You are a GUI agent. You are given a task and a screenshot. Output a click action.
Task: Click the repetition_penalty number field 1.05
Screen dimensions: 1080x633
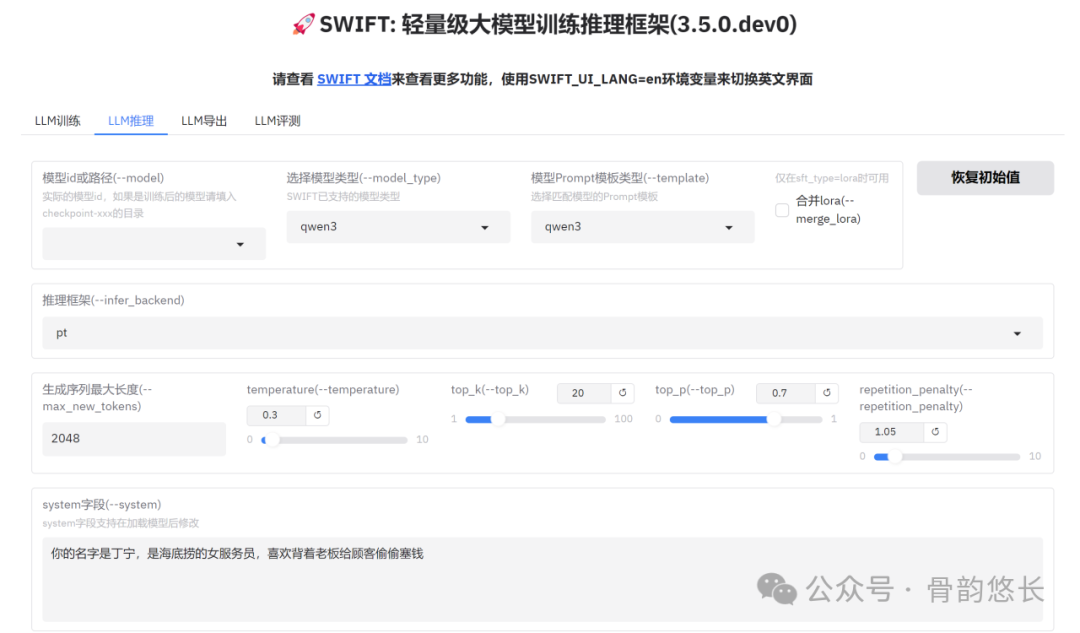pos(891,432)
